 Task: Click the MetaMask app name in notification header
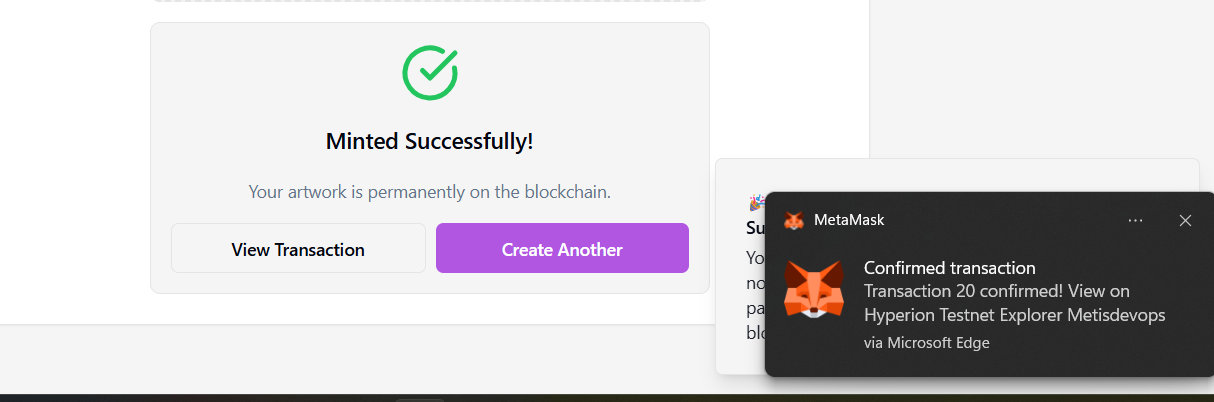pyautogui.click(x=849, y=220)
